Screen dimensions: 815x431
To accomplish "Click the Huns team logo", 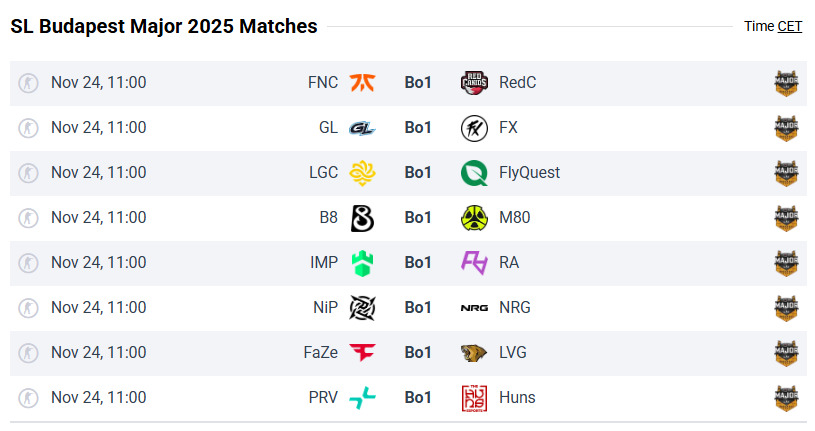I will [x=474, y=398].
